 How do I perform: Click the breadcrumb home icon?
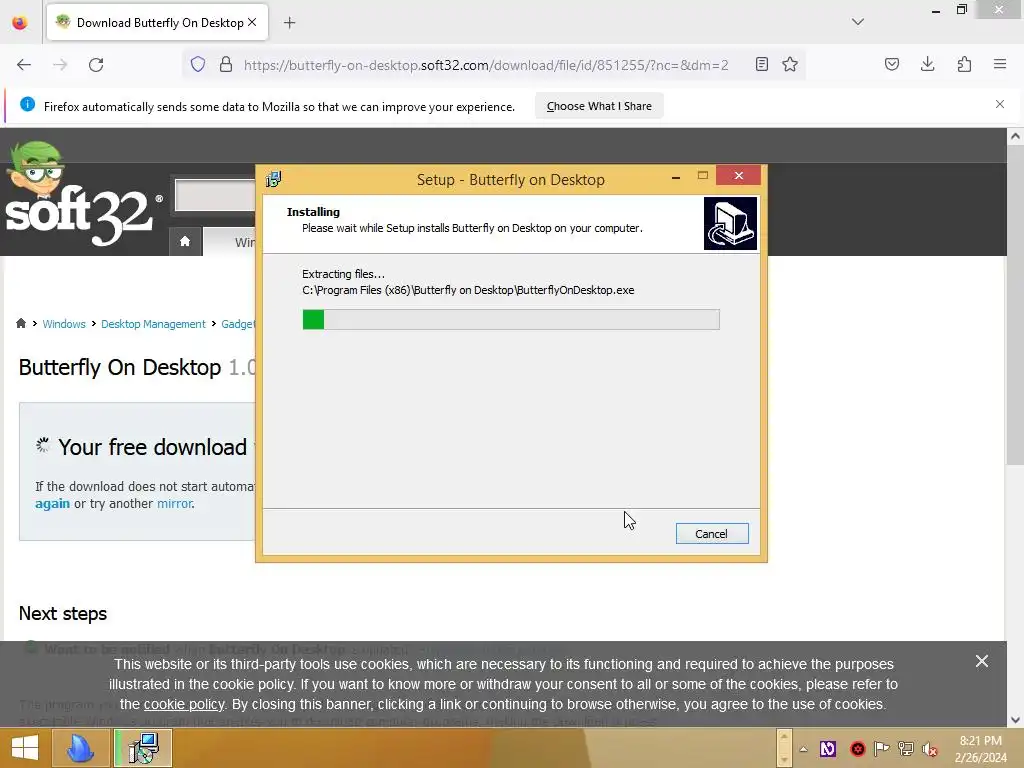click(21, 323)
